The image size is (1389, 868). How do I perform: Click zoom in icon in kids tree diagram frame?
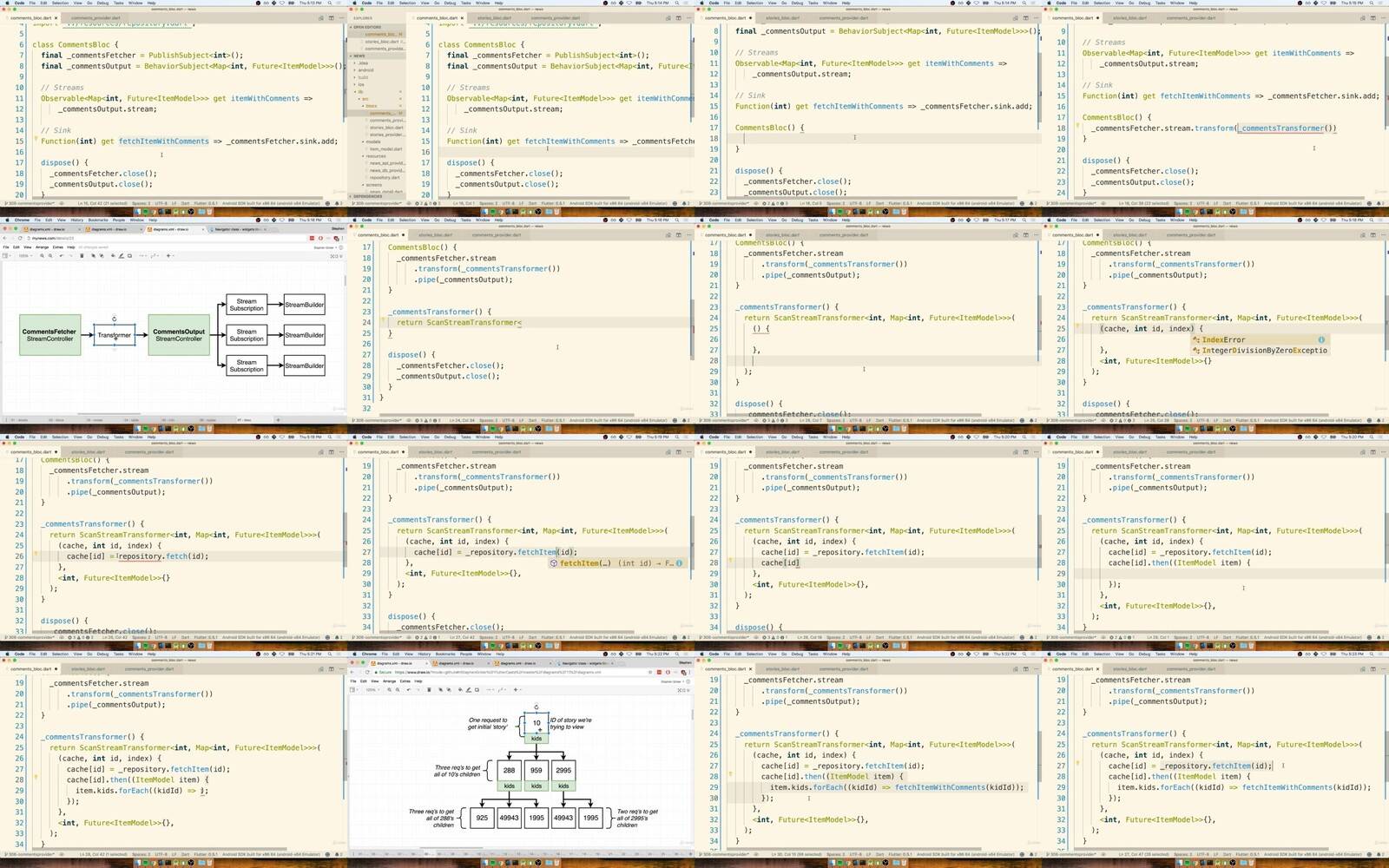(x=389, y=689)
